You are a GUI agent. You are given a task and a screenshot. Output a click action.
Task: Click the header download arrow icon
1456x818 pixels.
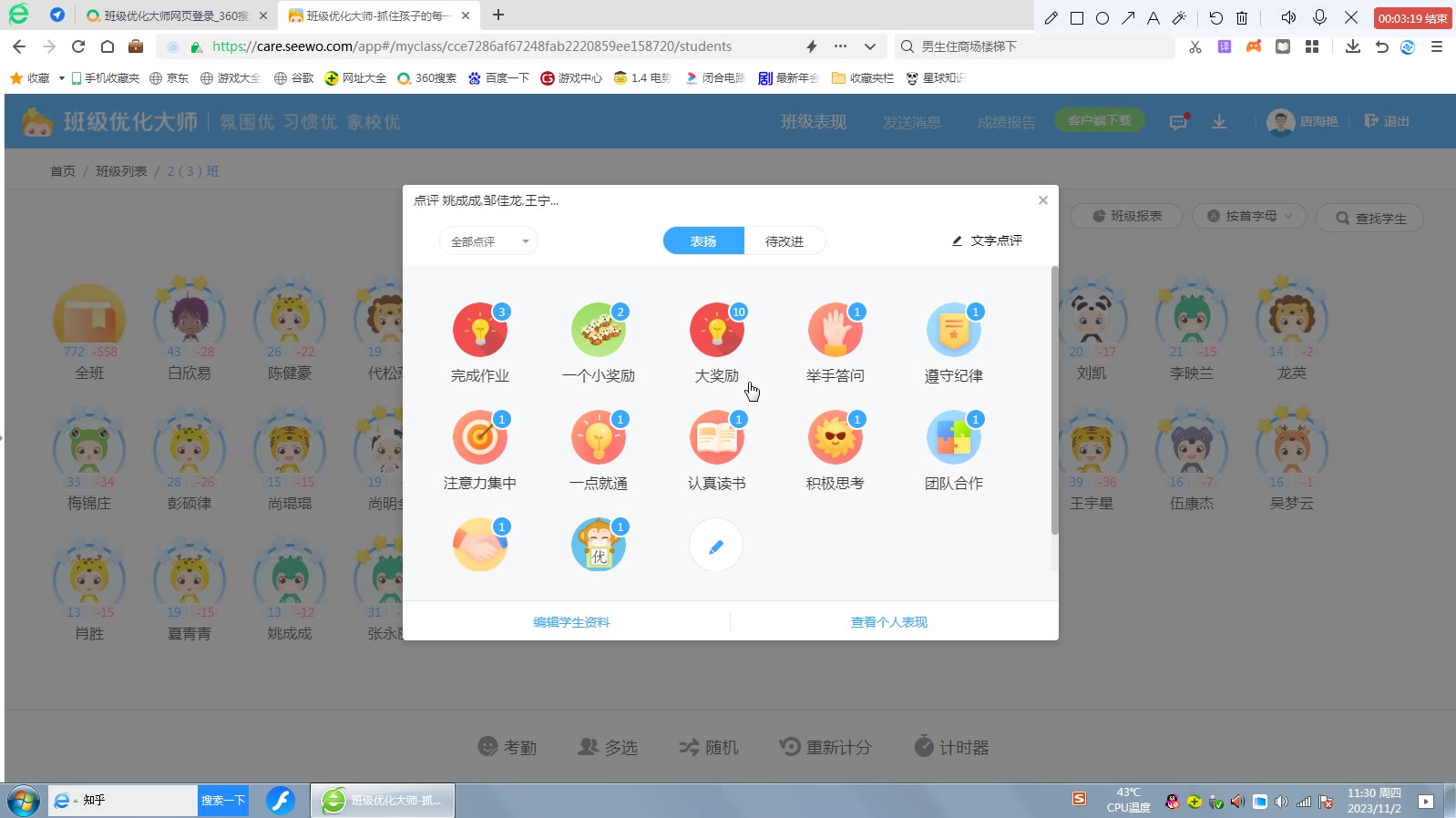(1219, 121)
